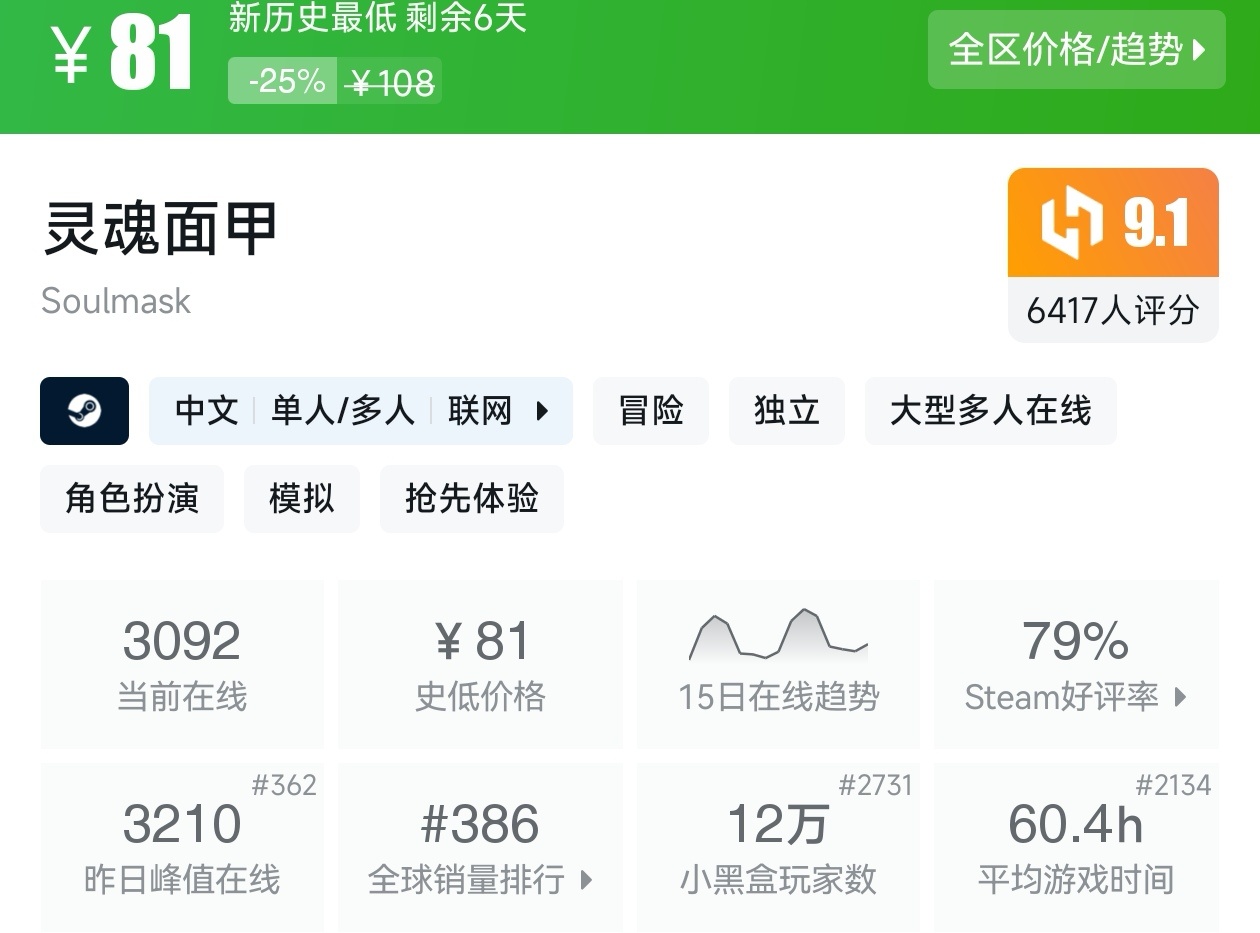Tap the large ¥81 current price
The width and height of the screenshot is (1260, 933).
pos(122,54)
